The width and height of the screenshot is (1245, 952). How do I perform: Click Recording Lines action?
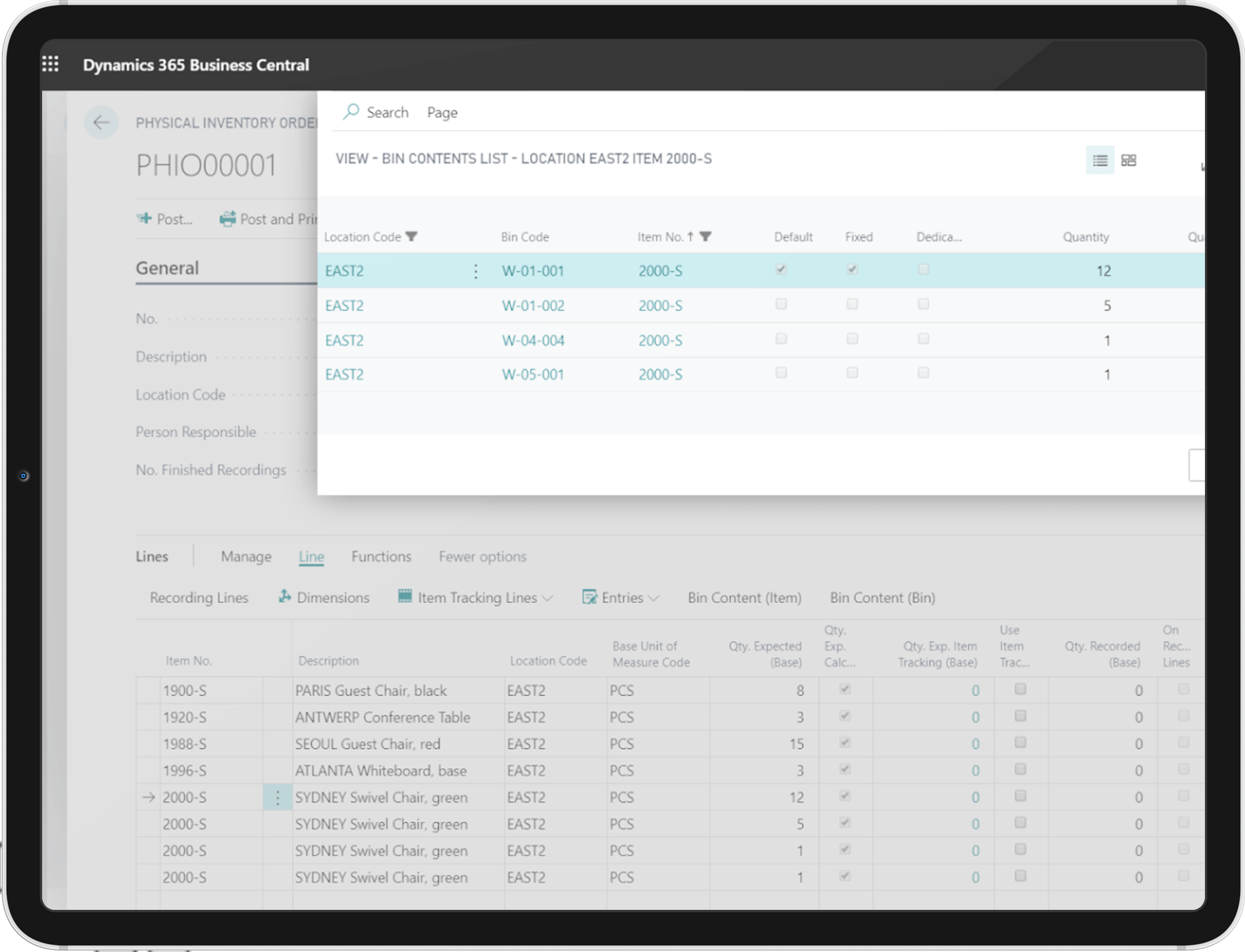coord(199,597)
